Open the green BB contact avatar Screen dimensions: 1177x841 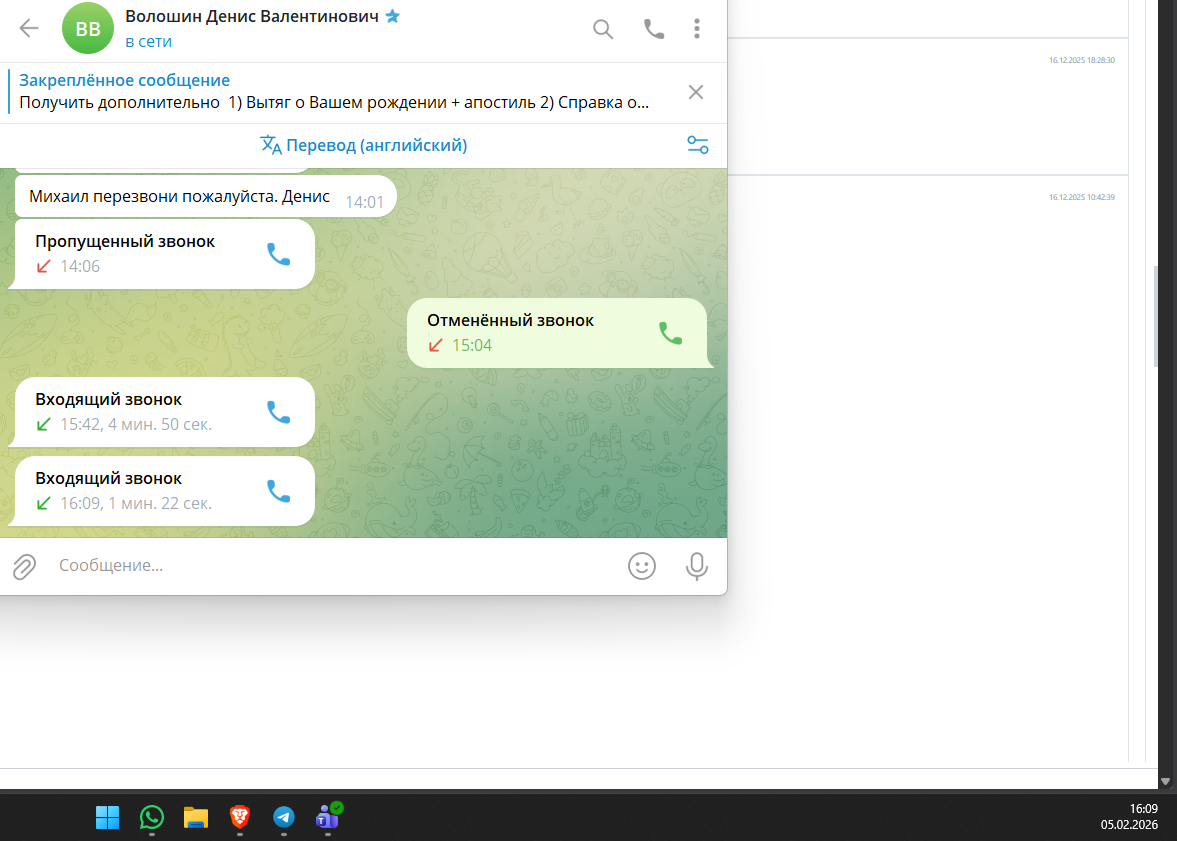(88, 29)
